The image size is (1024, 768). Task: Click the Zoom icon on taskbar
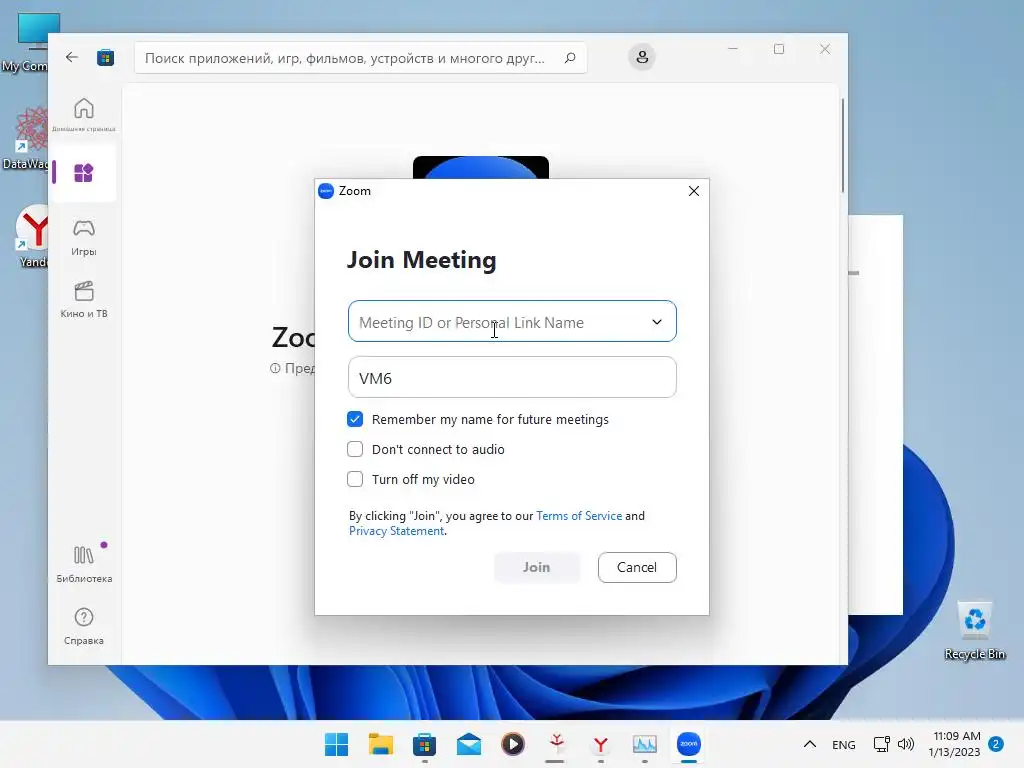click(x=689, y=744)
